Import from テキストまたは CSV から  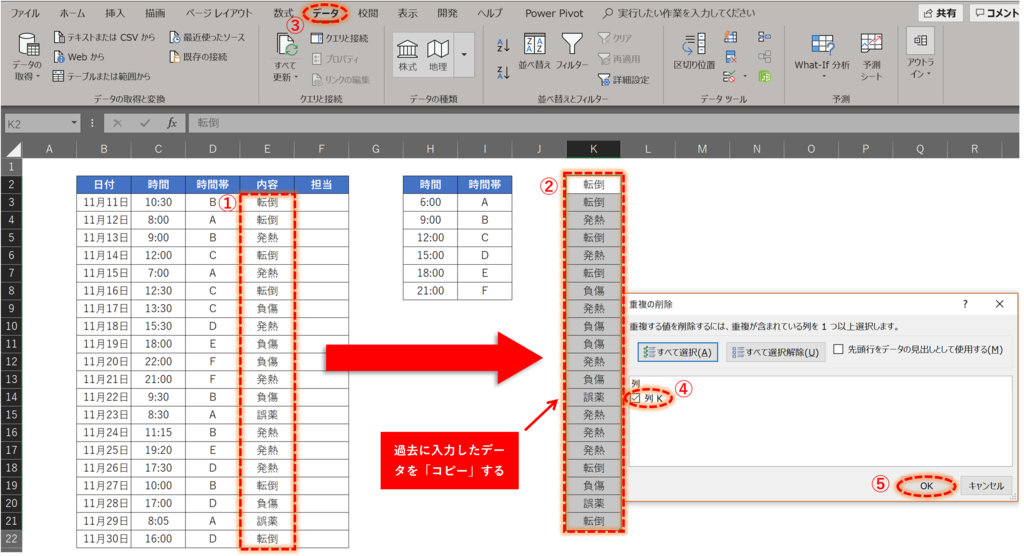pyautogui.click(x=104, y=37)
